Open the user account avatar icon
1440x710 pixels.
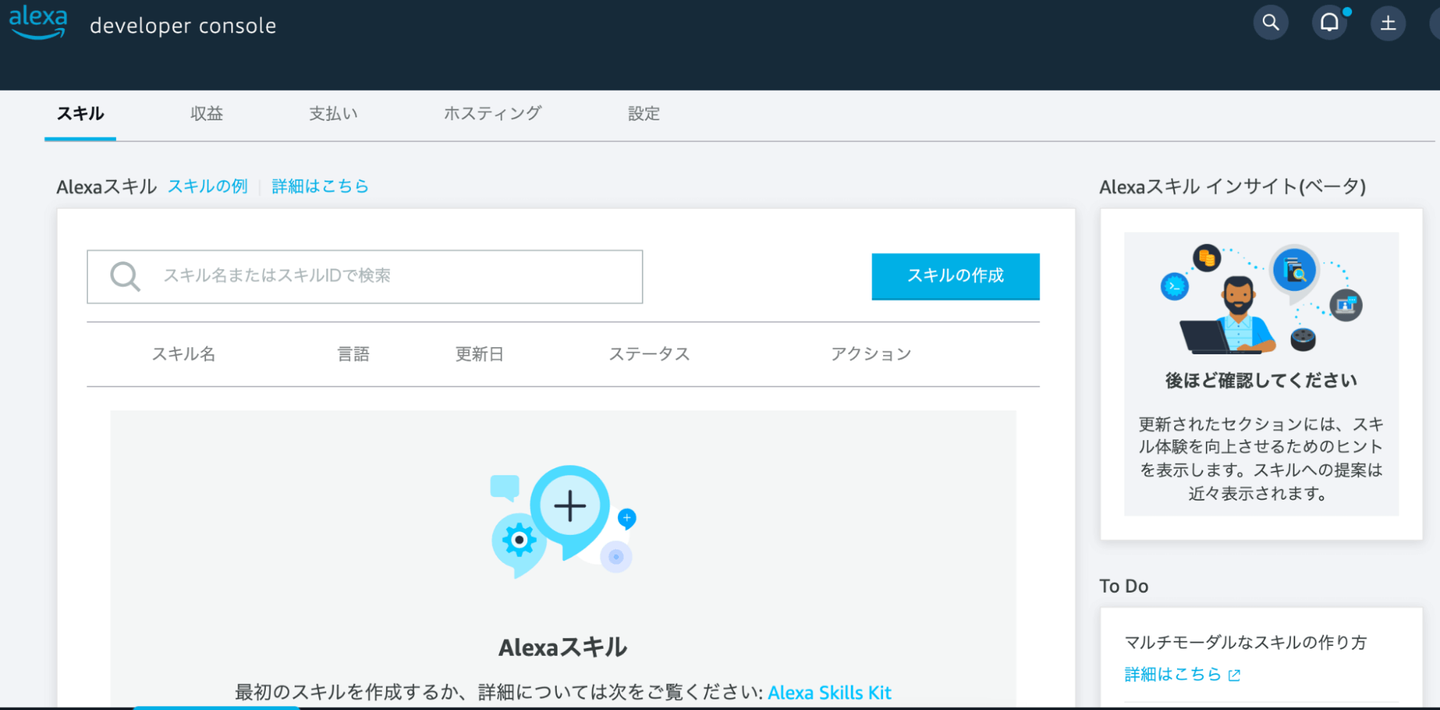(1388, 22)
